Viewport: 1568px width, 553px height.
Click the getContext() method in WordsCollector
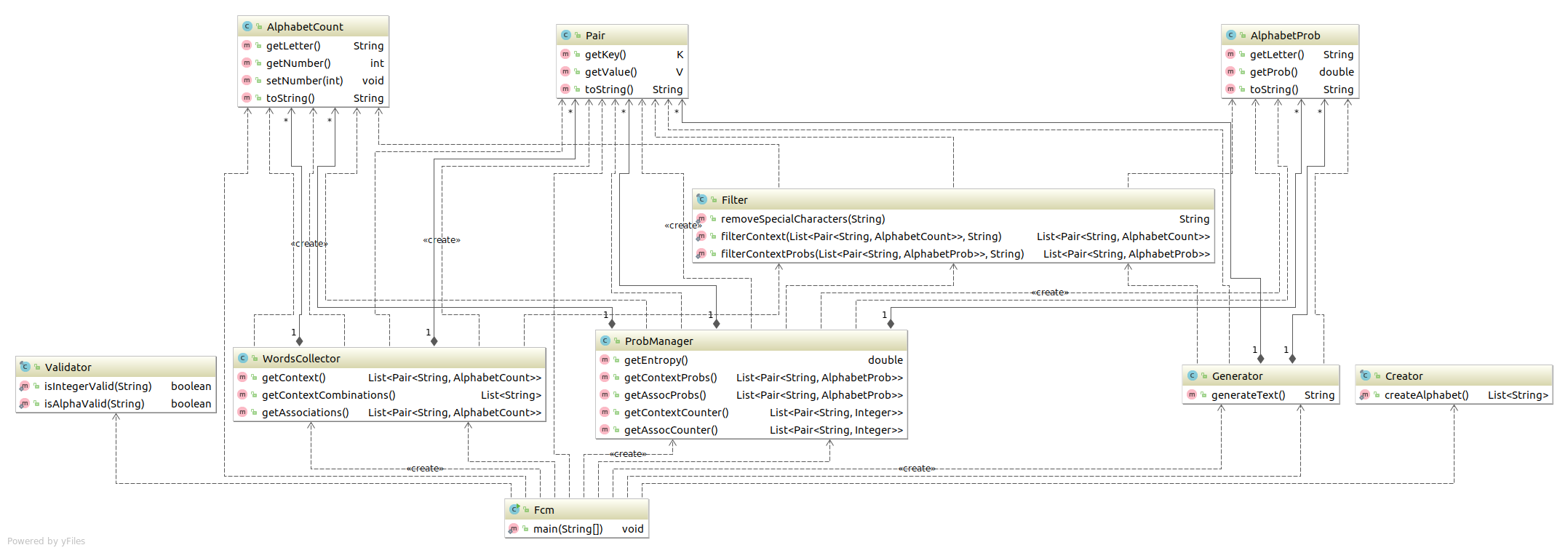click(x=293, y=378)
